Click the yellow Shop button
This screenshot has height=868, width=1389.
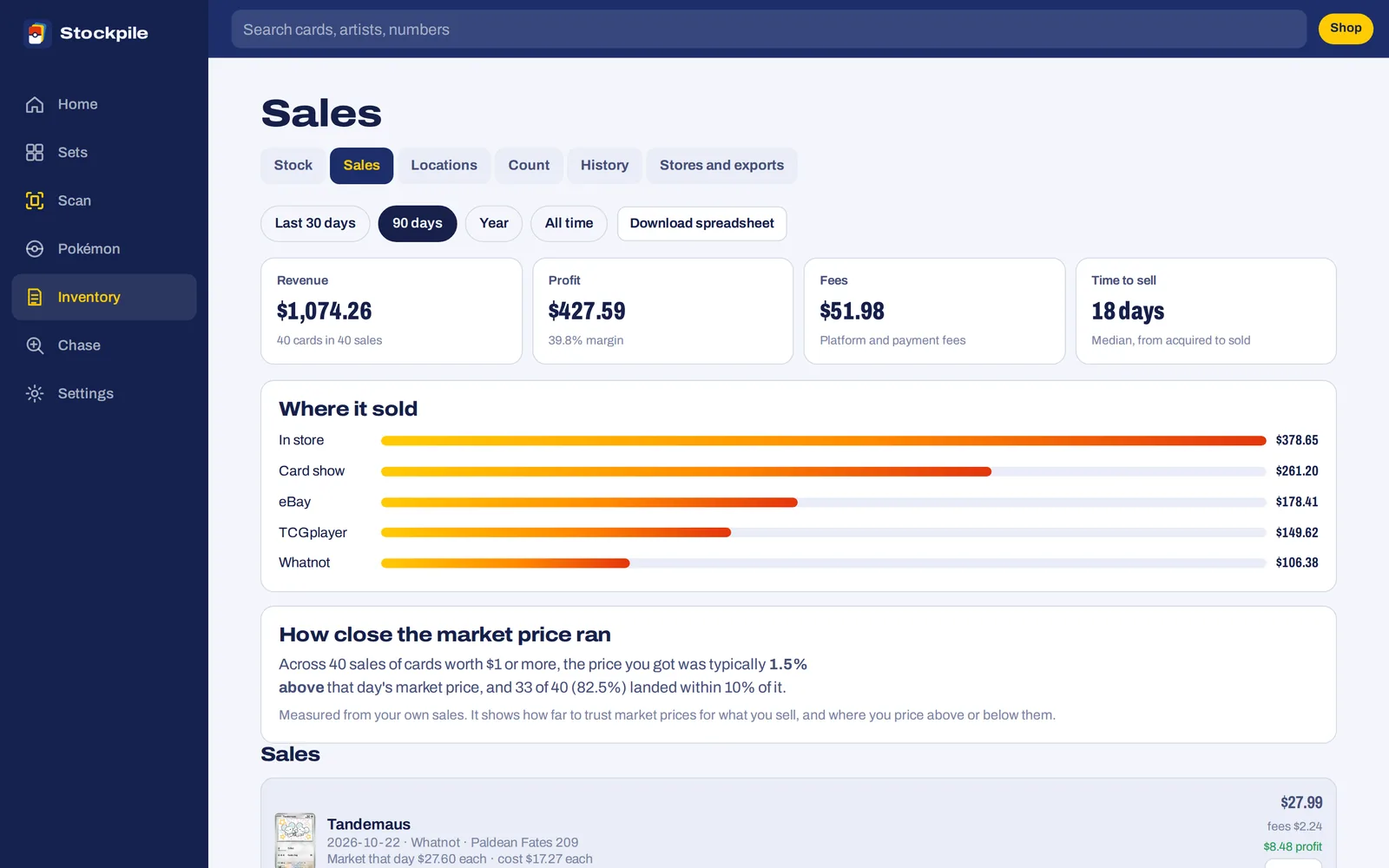[x=1346, y=29]
